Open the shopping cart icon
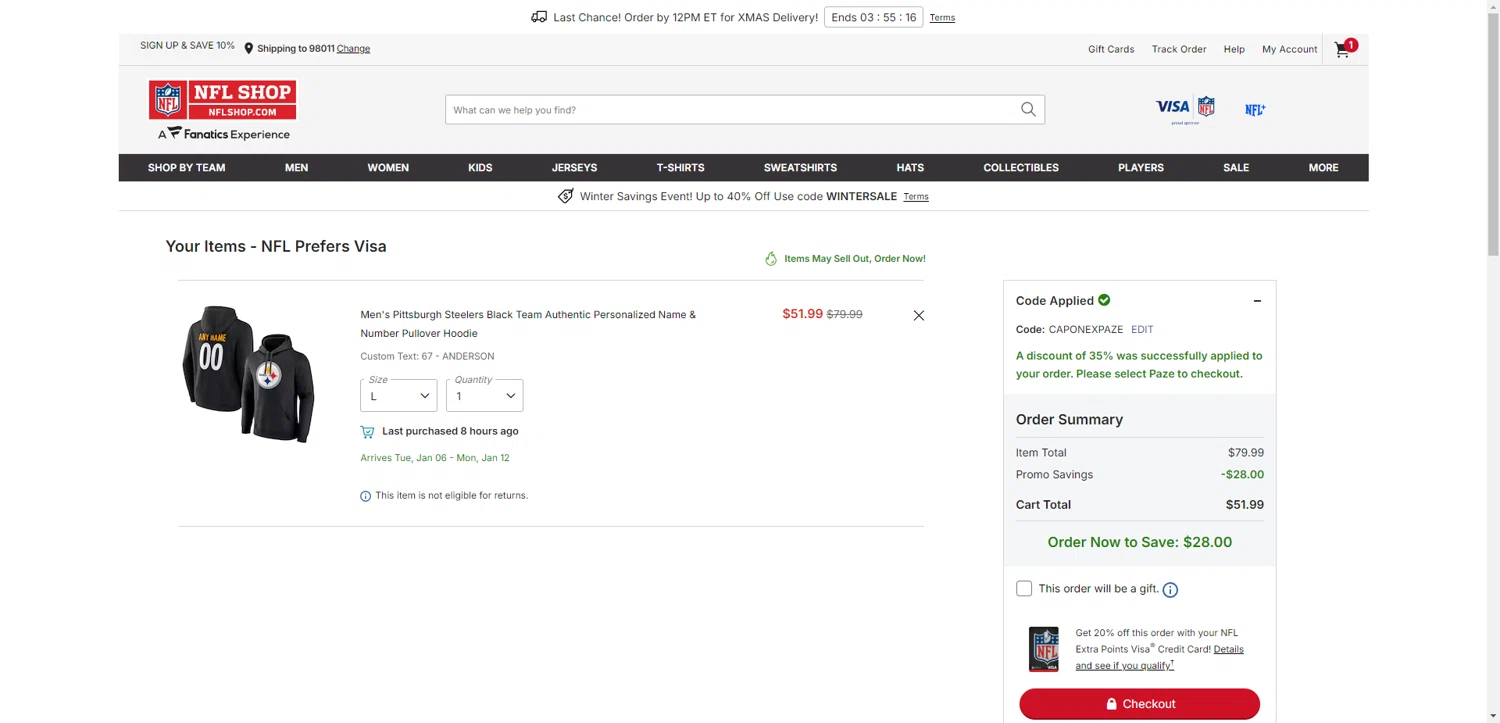This screenshot has height=723, width=1500. click(x=1342, y=50)
